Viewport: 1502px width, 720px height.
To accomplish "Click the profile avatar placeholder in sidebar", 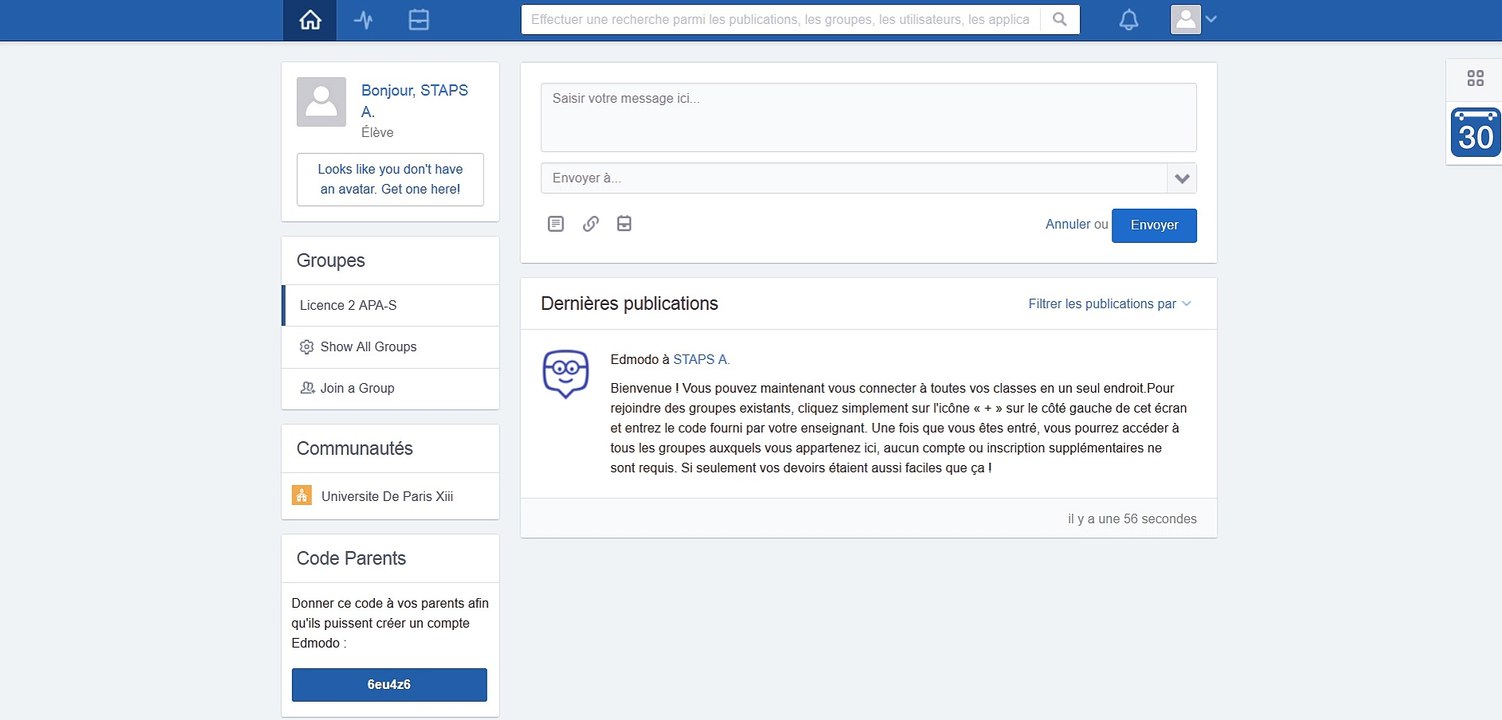I will pyautogui.click(x=321, y=102).
